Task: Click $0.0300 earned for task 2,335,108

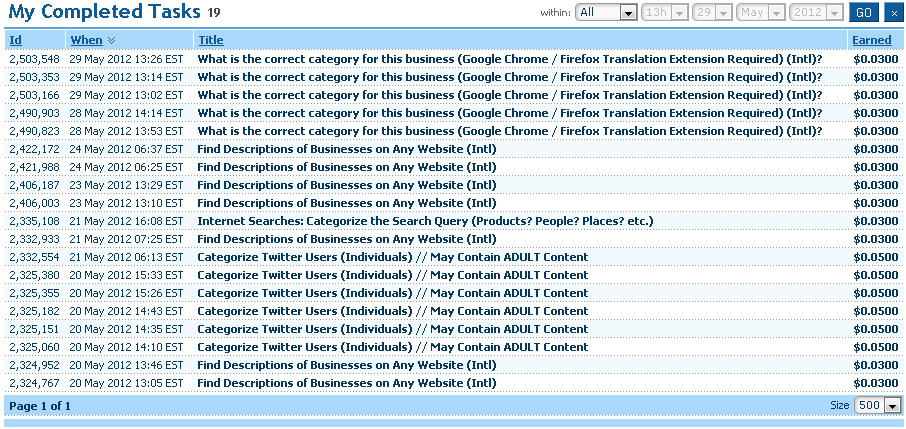Action: tap(876, 221)
